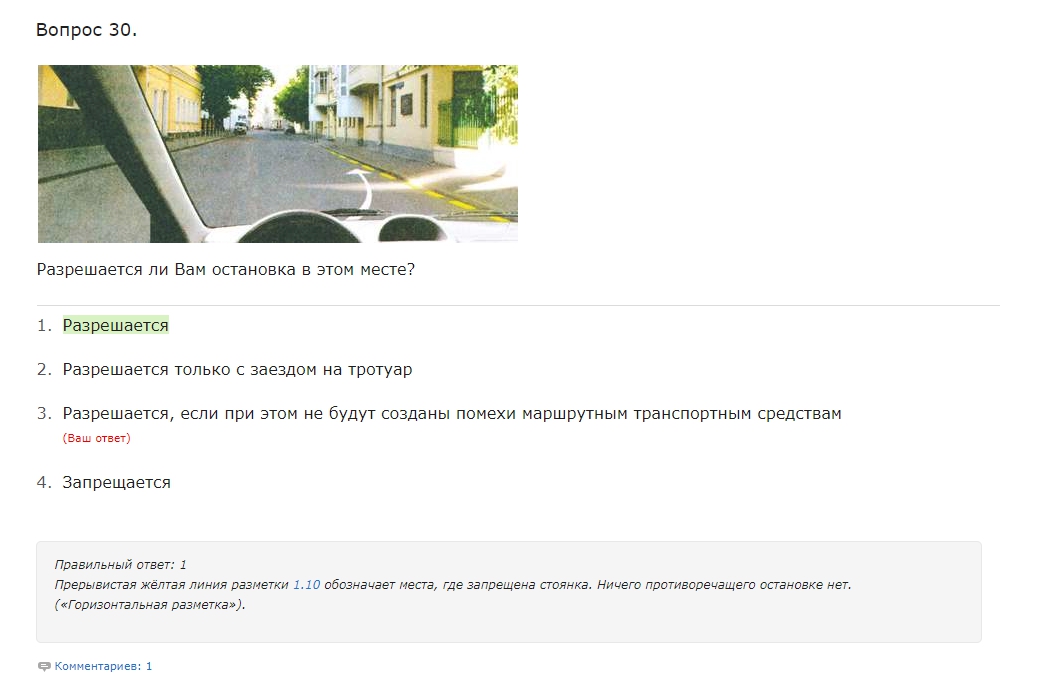Select answer 'Разрешается'

[116, 325]
